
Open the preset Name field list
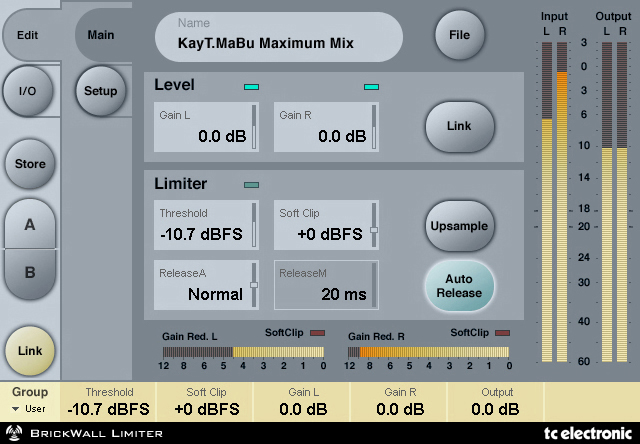click(279, 37)
